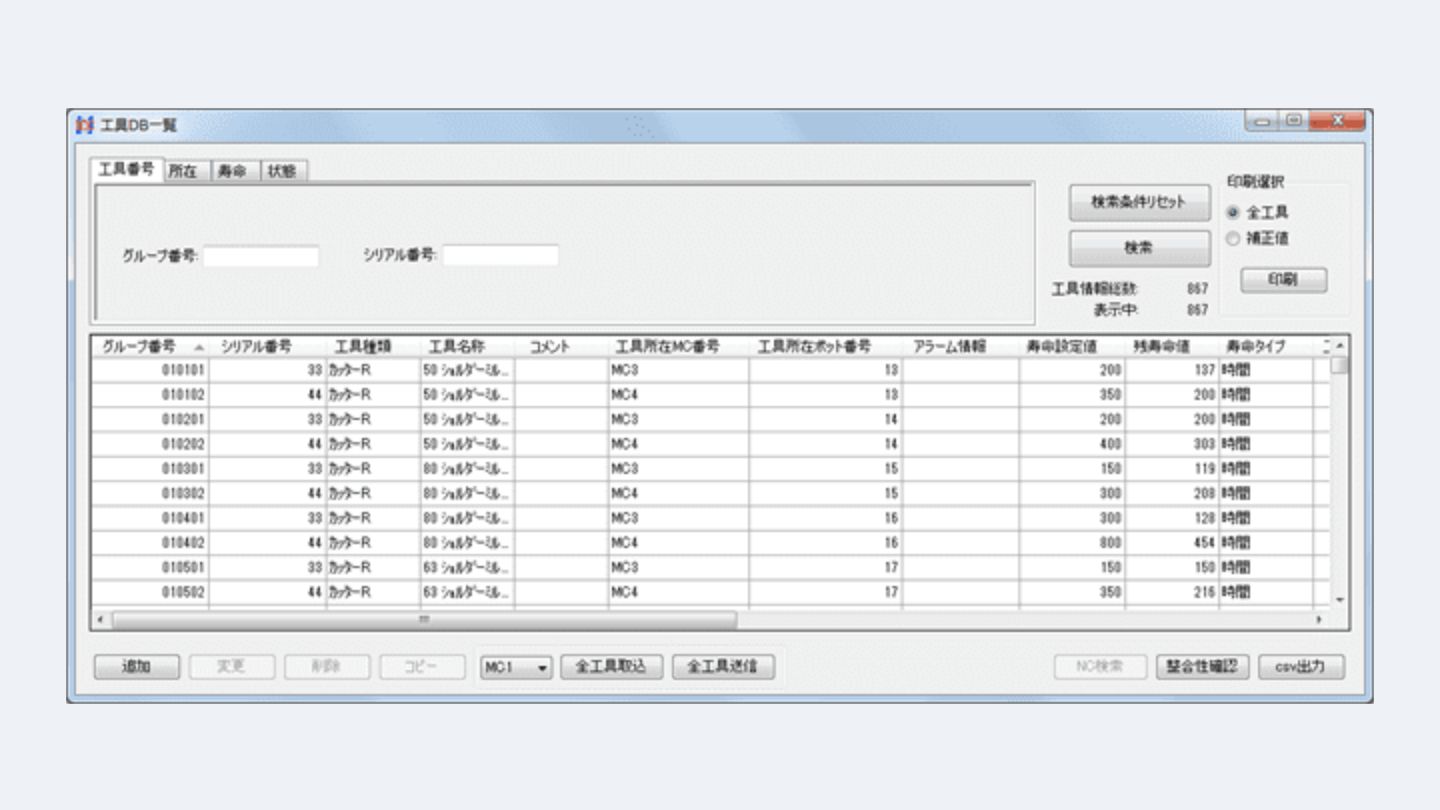The width and height of the screenshot is (1440, 810).
Task: Open the MC1 machine dropdown
Action: [516, 668]
